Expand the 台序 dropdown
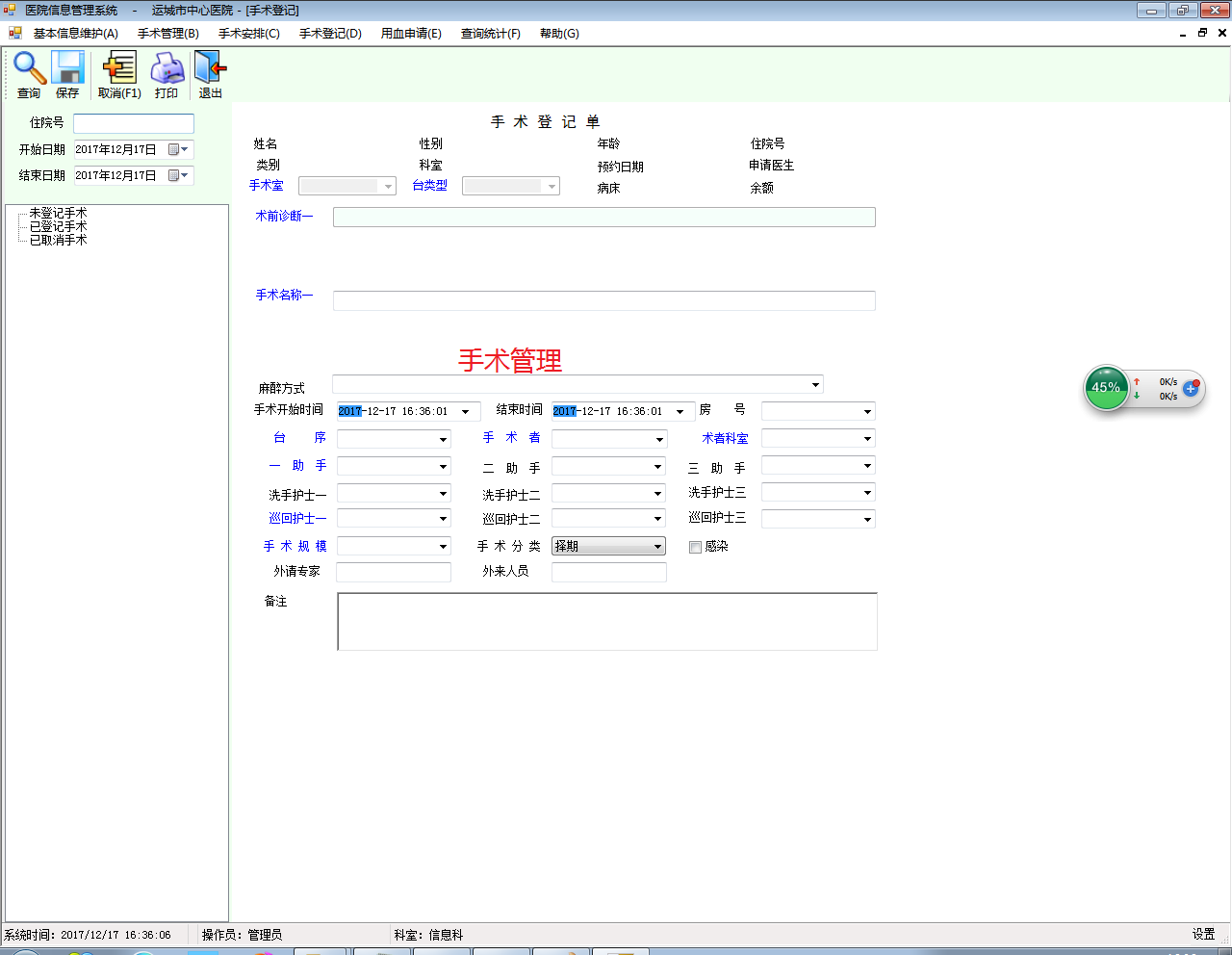This screenshot has height=955, width=1232. pyautogui.click(x=443, y=439)
